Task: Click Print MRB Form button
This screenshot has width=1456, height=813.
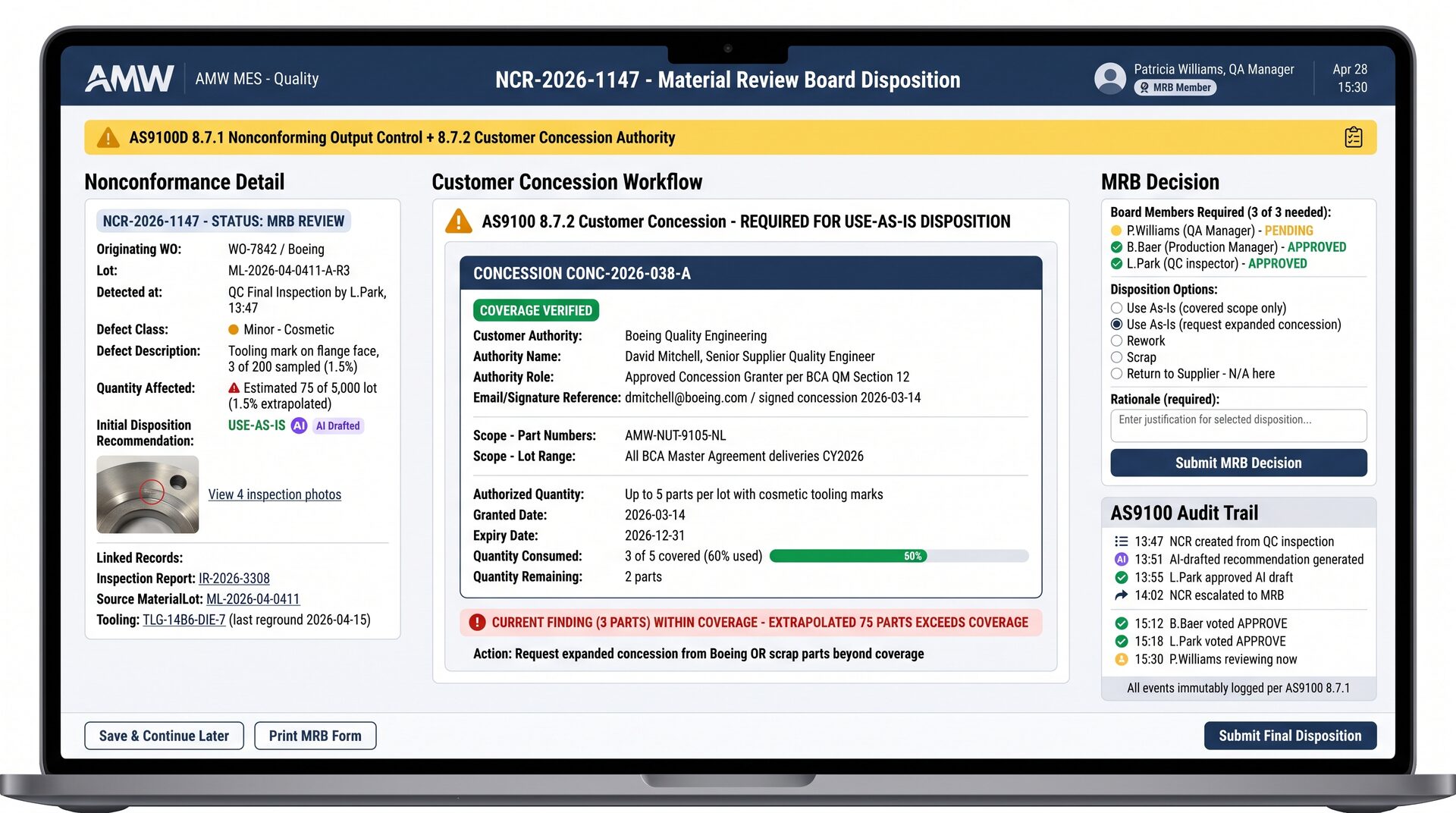Action: (315, 736)
